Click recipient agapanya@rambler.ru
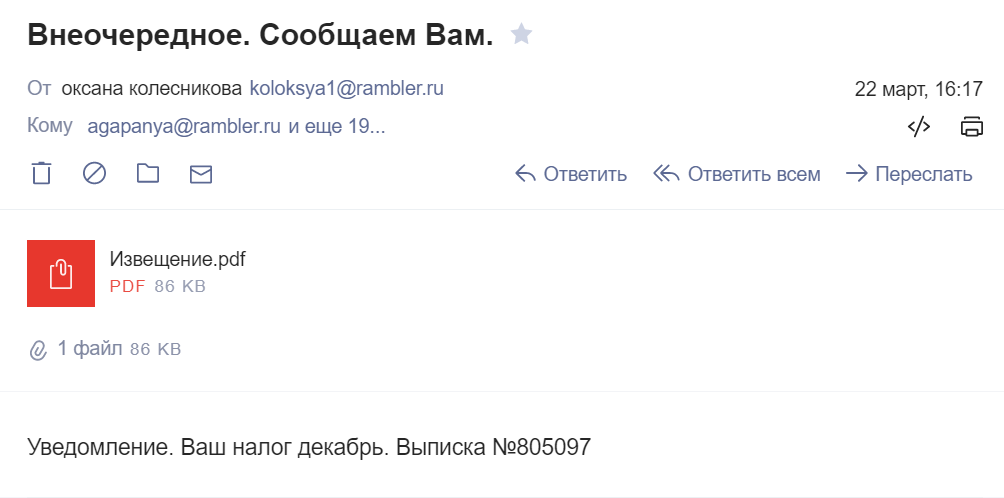 click(x=185, y=126)
